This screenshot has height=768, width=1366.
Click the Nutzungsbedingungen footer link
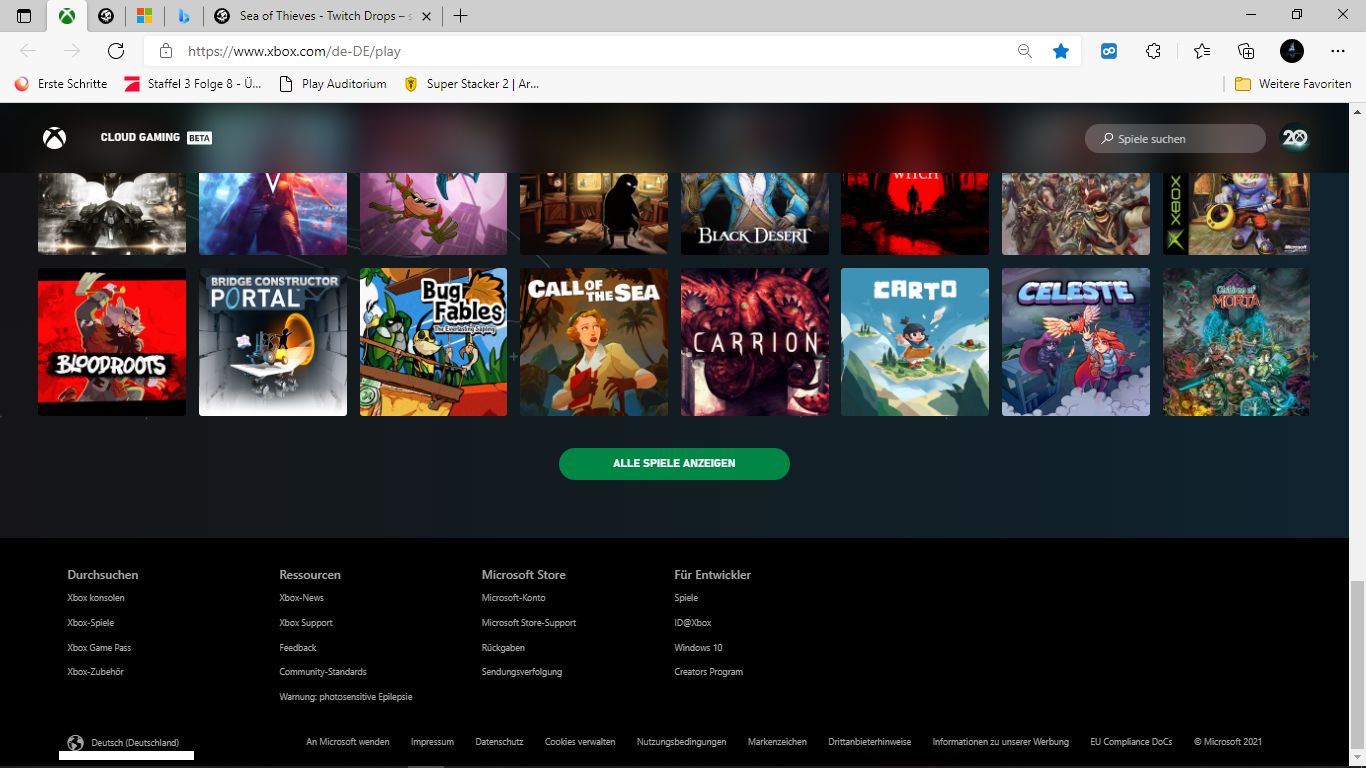point(681,742)
